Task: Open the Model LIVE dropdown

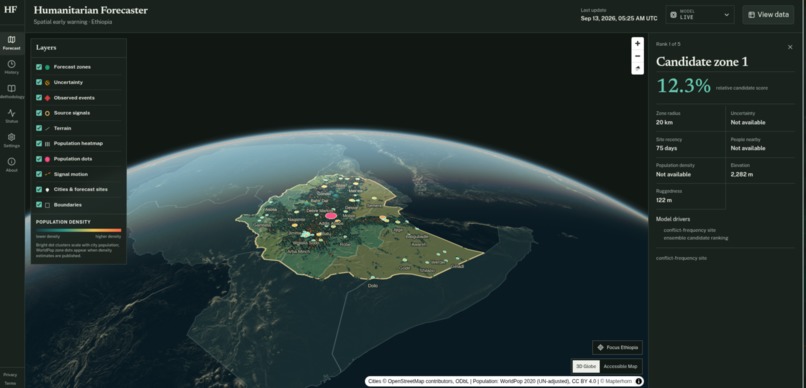Action: pos(700,15)
